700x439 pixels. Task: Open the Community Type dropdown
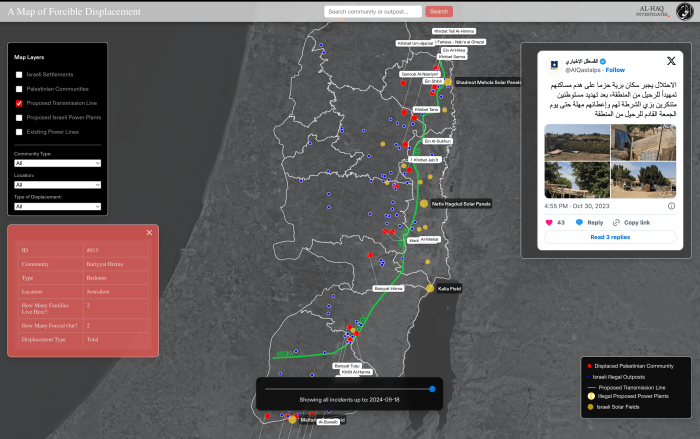pyautogui.click(x=56, y=162)
